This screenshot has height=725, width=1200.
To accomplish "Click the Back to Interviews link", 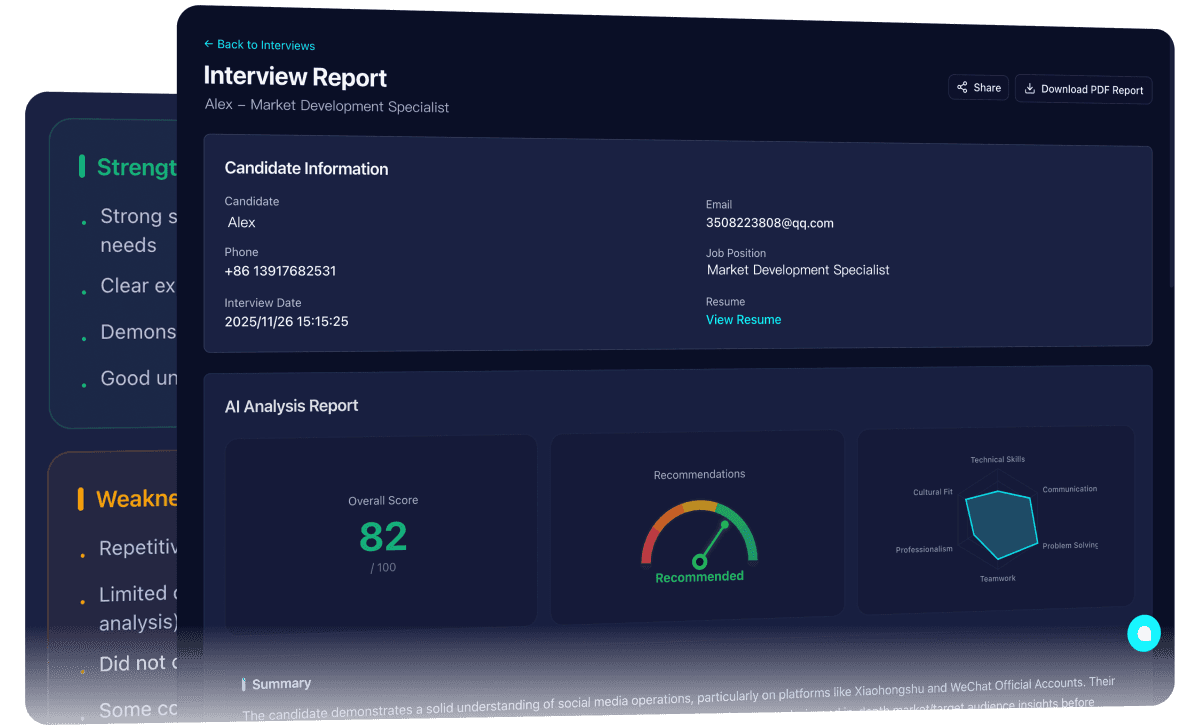I will pos(260,44).
